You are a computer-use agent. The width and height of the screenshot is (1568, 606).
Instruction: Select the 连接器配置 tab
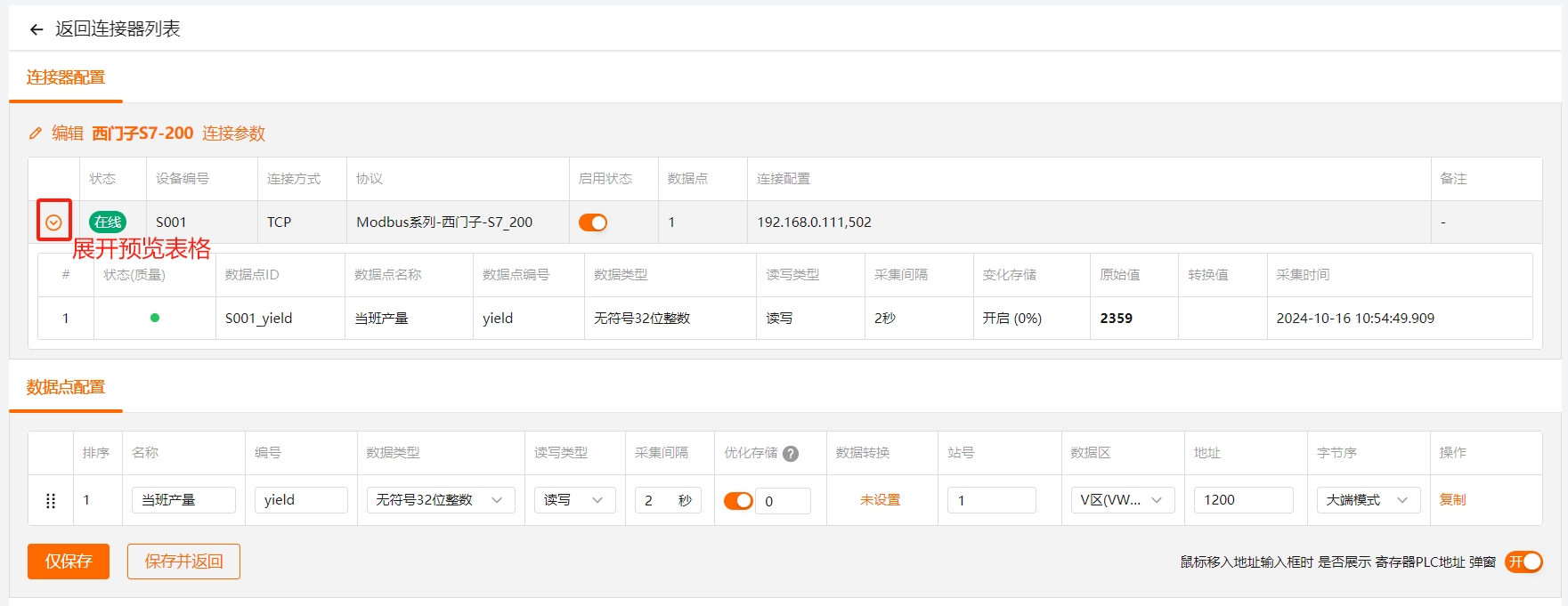point(66,78)
